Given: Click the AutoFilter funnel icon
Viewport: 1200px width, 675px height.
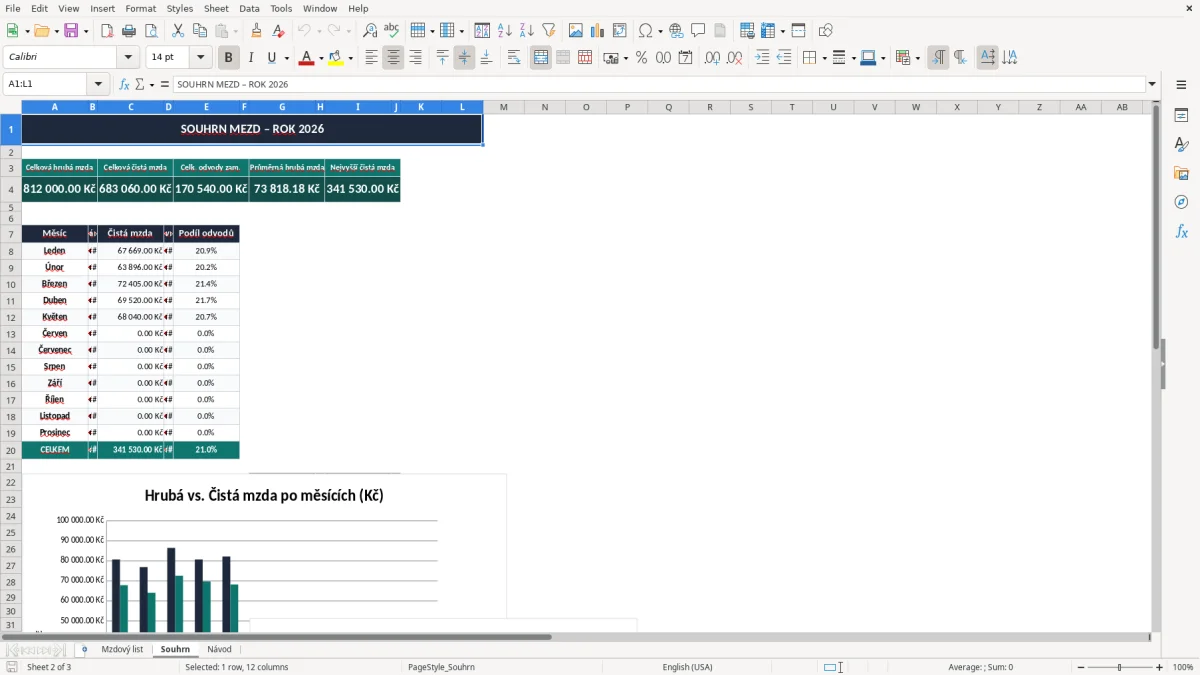Looking at the screenshot, I should (548, 31).
